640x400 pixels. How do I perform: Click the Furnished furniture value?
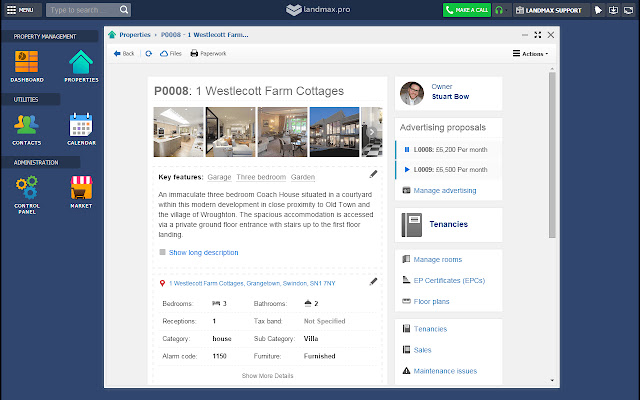click(x=319, y=356)
